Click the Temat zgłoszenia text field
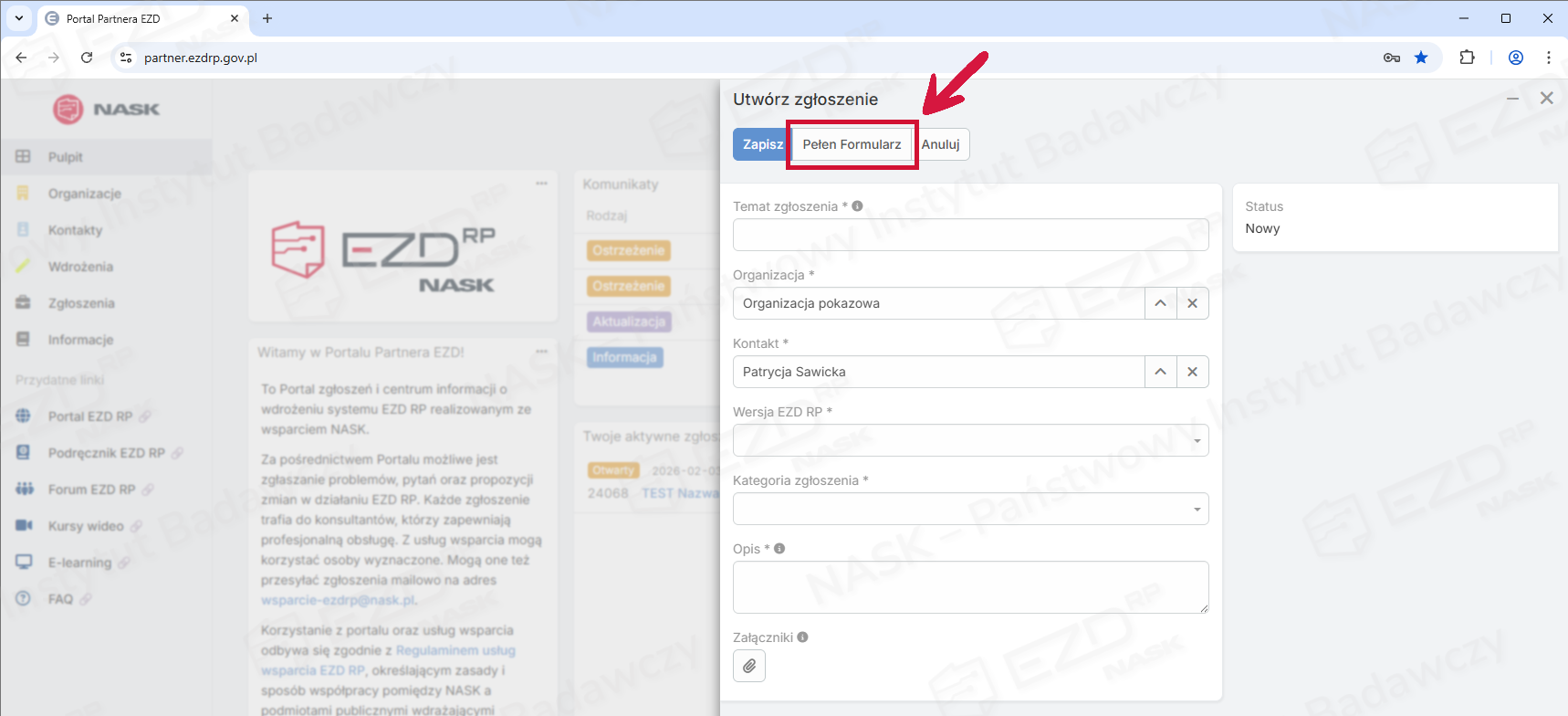The height and width of the screenshot is (716, 1568). point(969,235)
